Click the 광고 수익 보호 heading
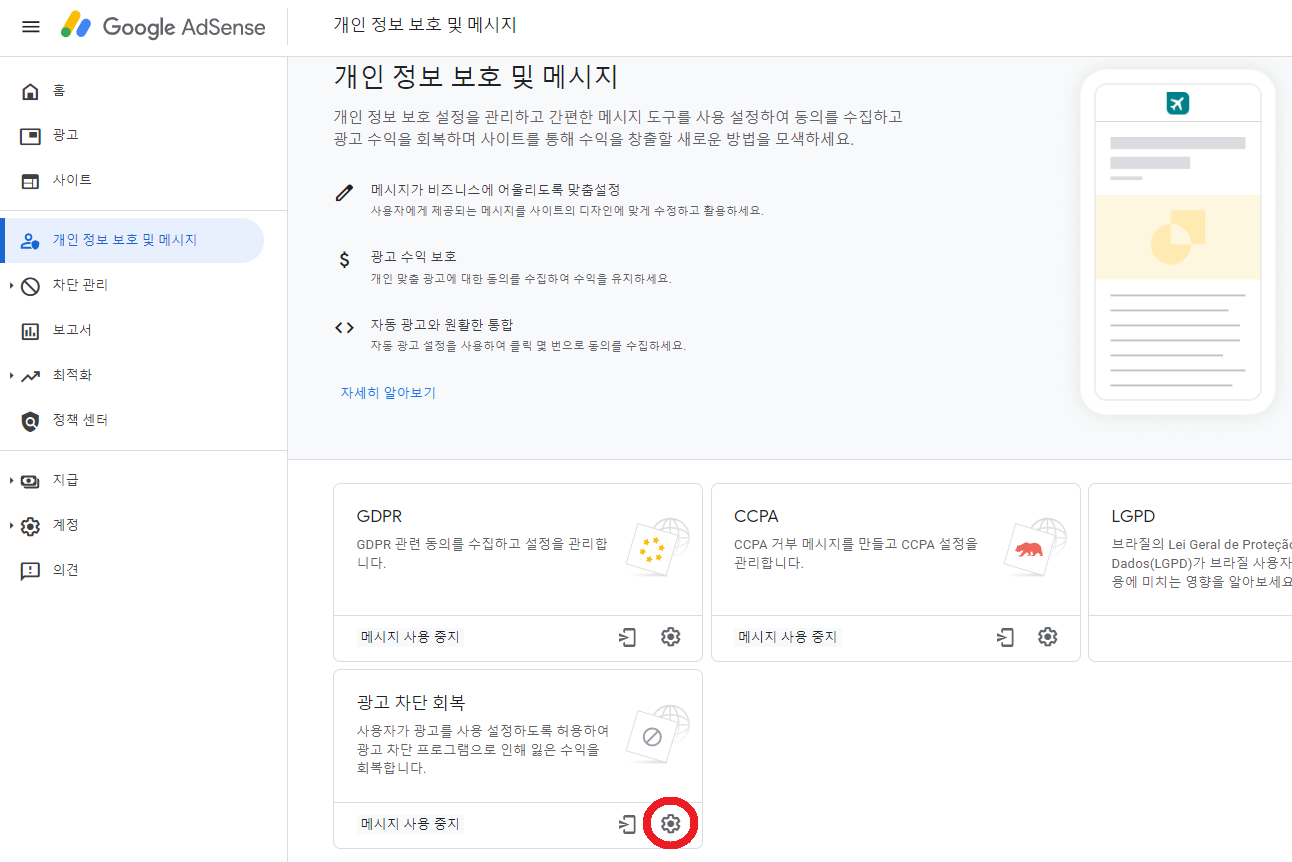The height and width of the screenshot is (862, 1292). (x=413, y=257)
